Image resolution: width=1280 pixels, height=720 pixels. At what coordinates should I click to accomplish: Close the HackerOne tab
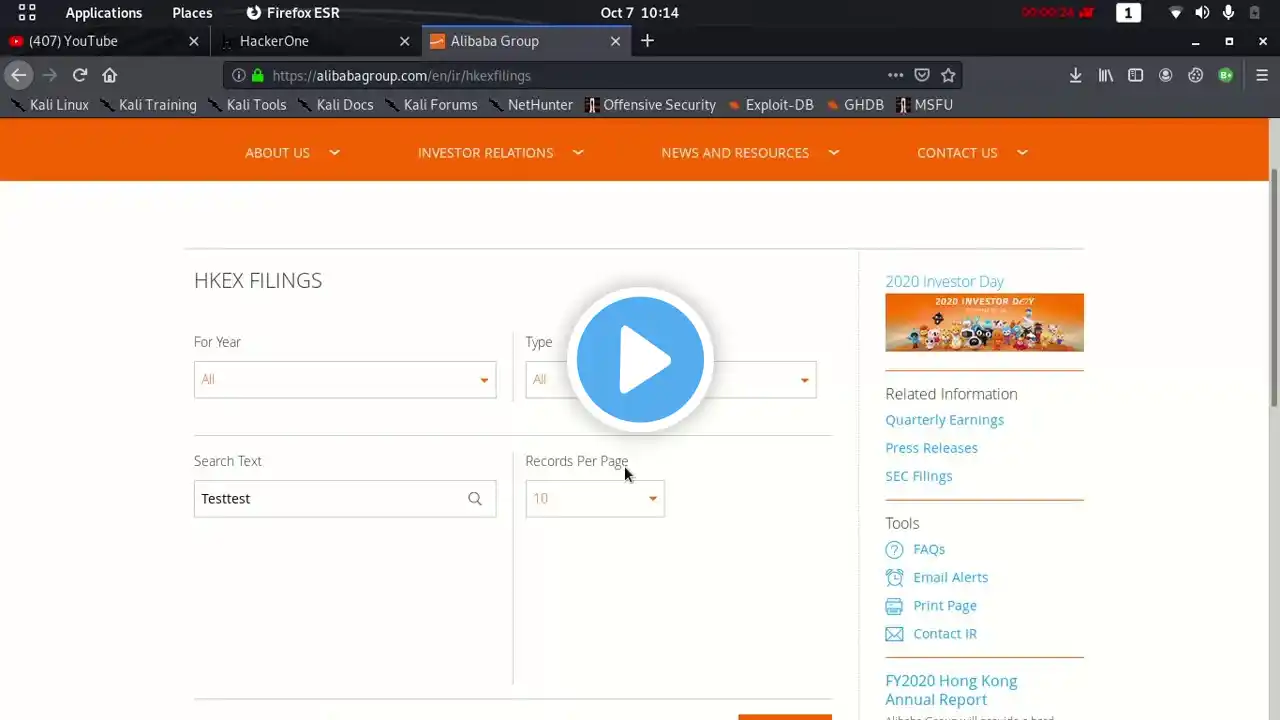[x=405, y=41]
